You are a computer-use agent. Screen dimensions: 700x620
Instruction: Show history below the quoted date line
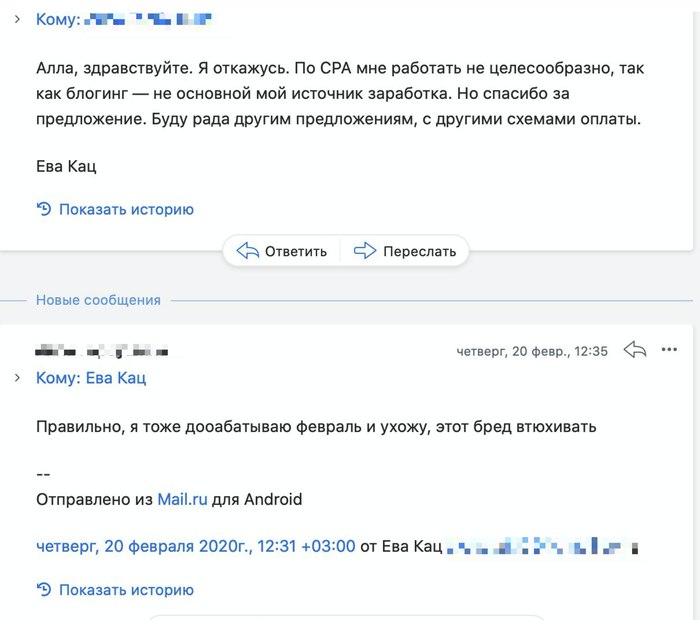pos(126,590)
